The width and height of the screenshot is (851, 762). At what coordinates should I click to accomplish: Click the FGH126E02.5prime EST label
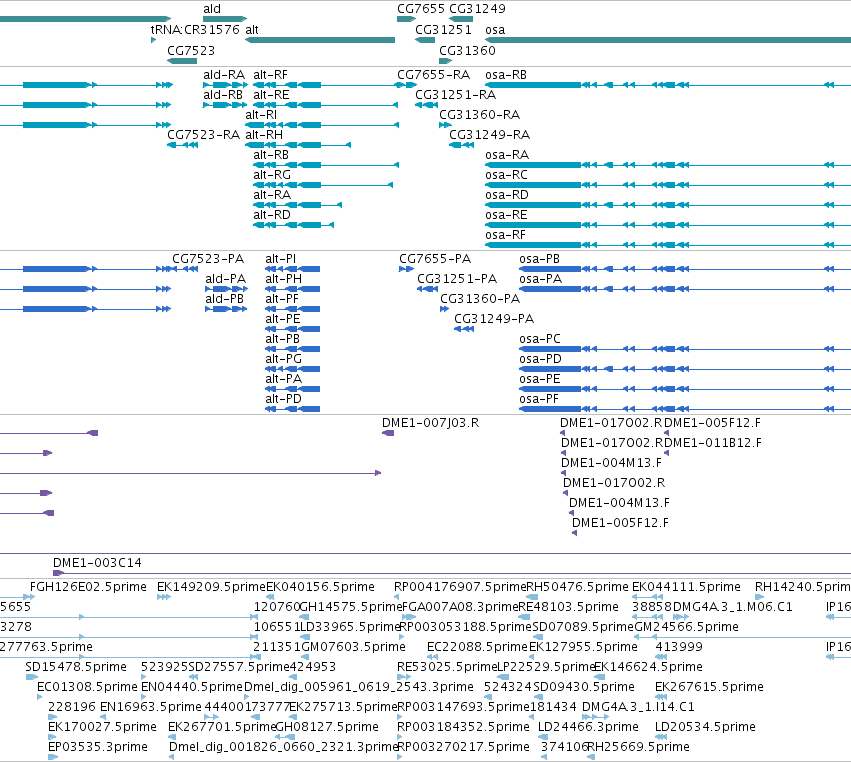[88, 587]
